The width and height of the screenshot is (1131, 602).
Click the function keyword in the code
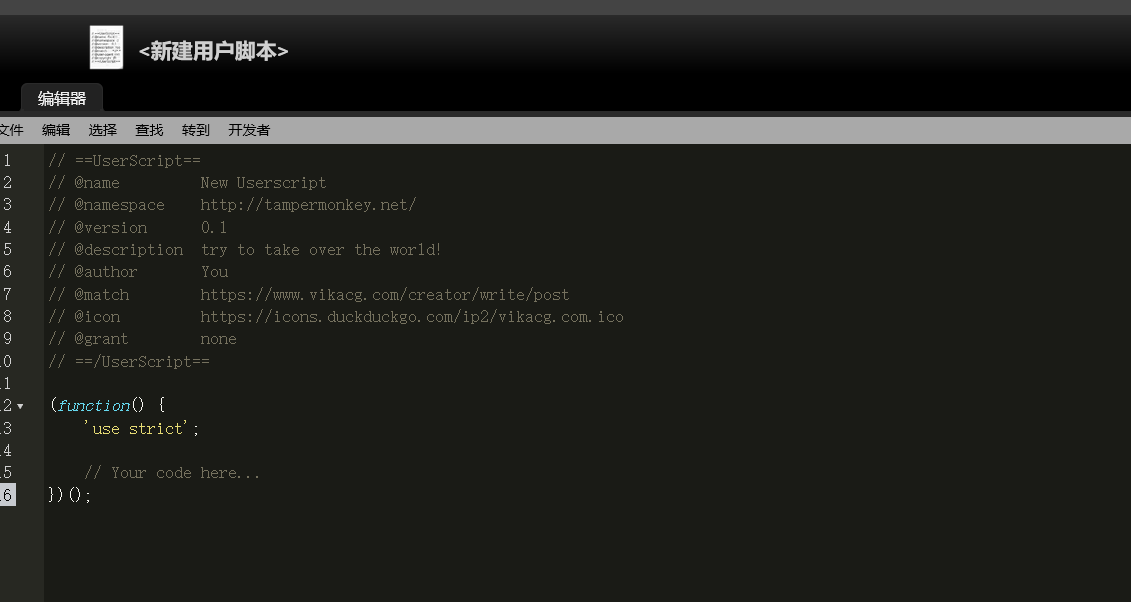(94, 406)
